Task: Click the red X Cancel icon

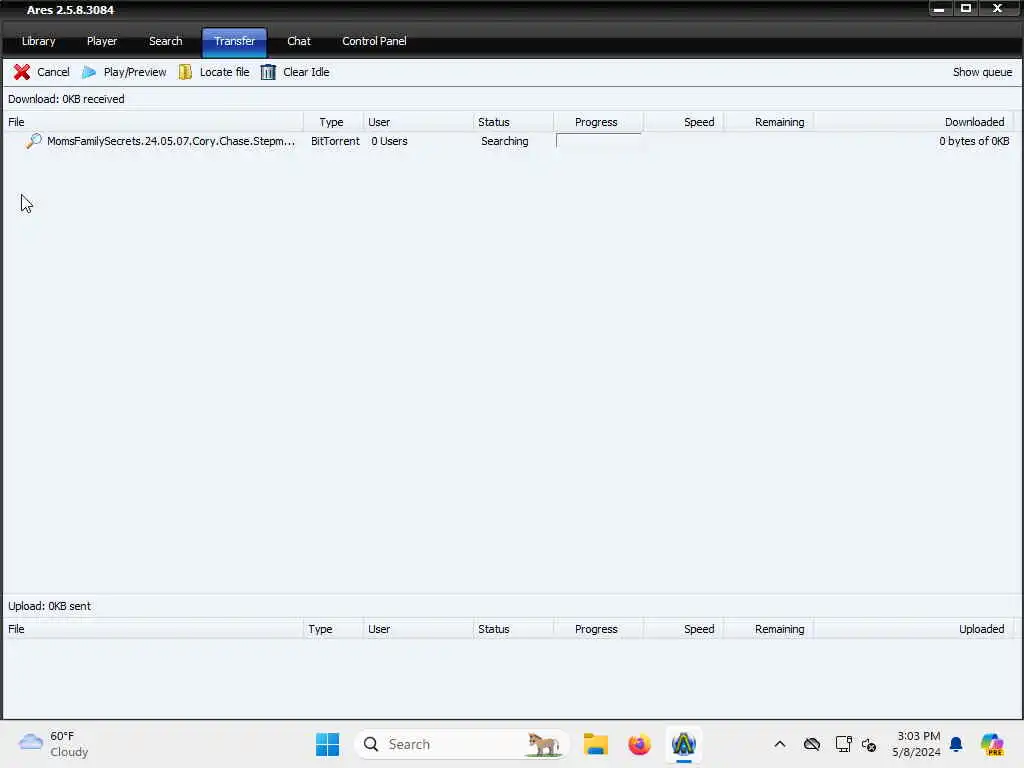Action: 22,72
